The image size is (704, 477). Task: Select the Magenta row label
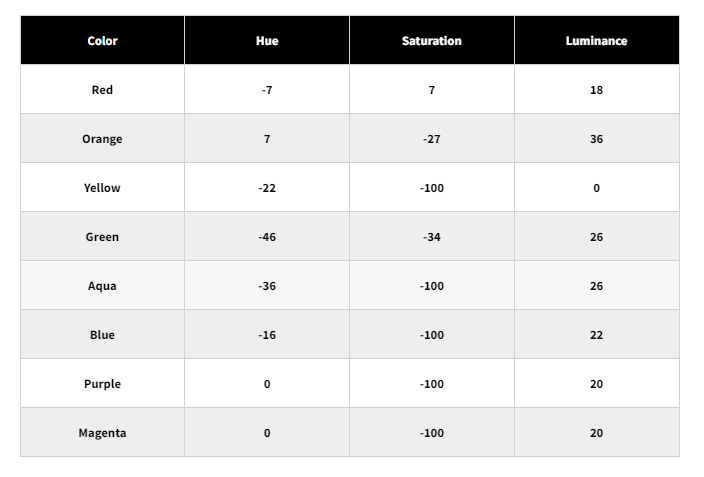102,433
